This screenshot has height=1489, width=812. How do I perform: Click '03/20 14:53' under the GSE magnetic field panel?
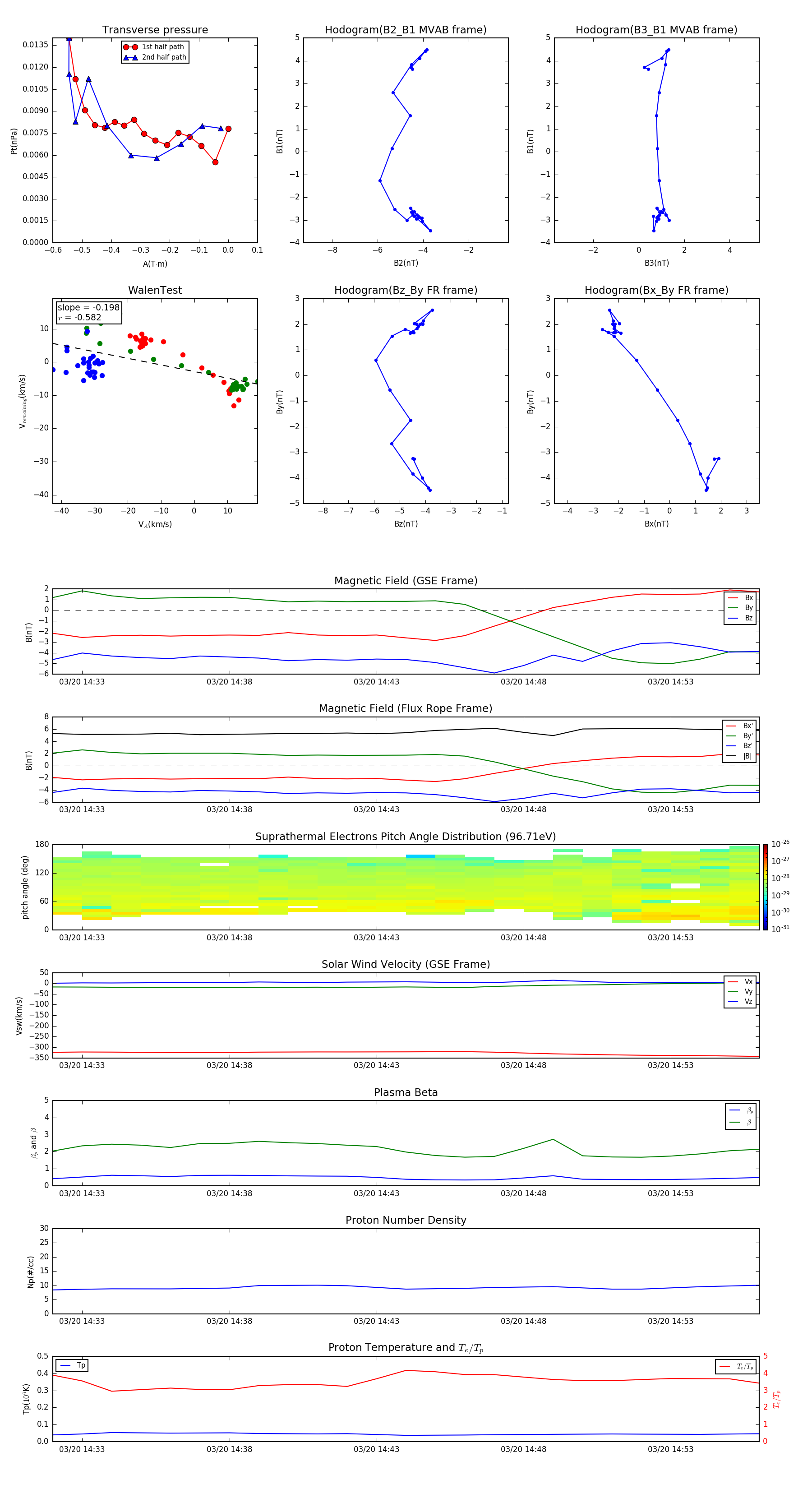[670, 682]
